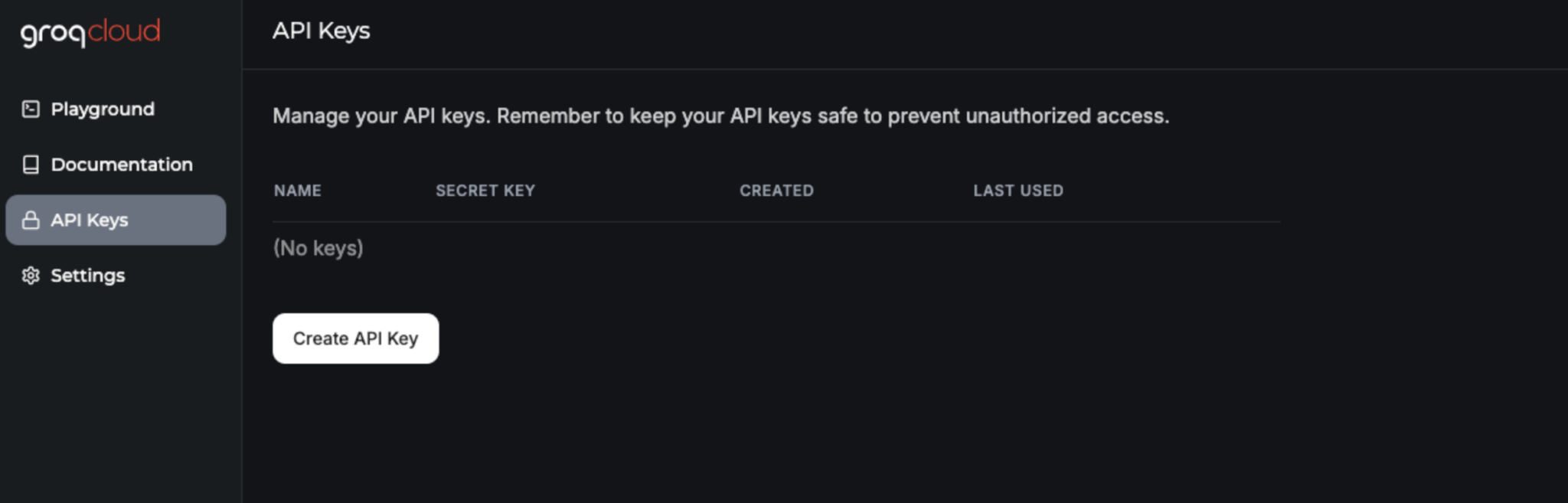Click the white groq wordmark in logo

54,34
